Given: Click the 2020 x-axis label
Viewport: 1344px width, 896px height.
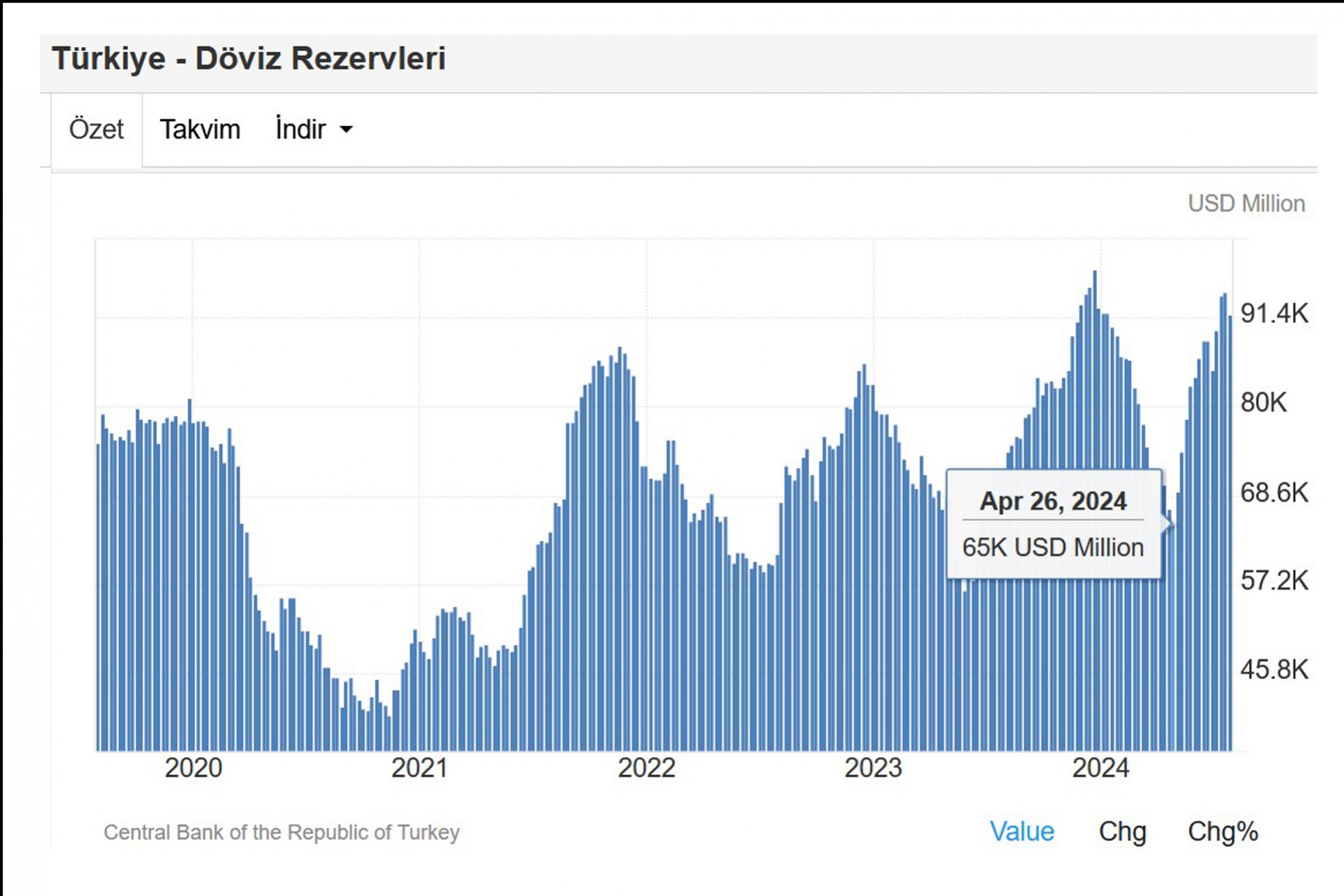Looking at the screenshot, I should 193,769.
